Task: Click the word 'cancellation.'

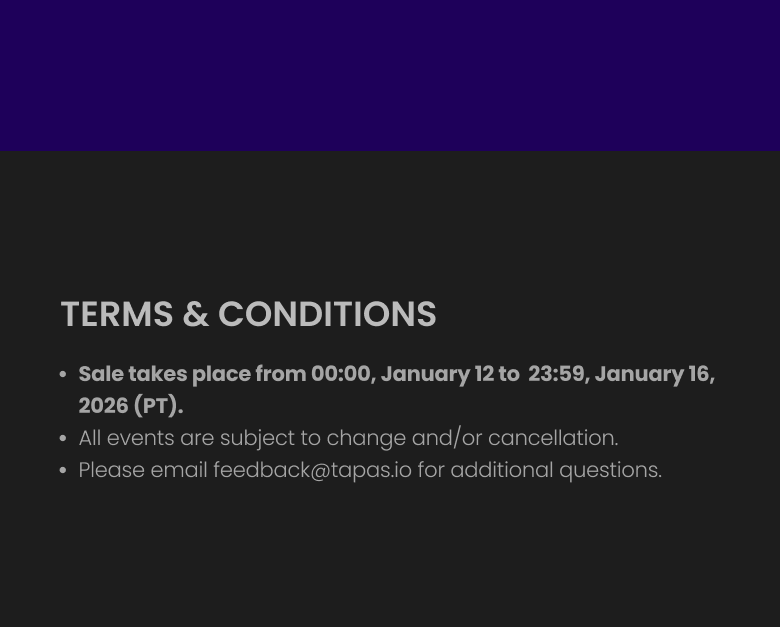Action: click(x=553, y=438)
